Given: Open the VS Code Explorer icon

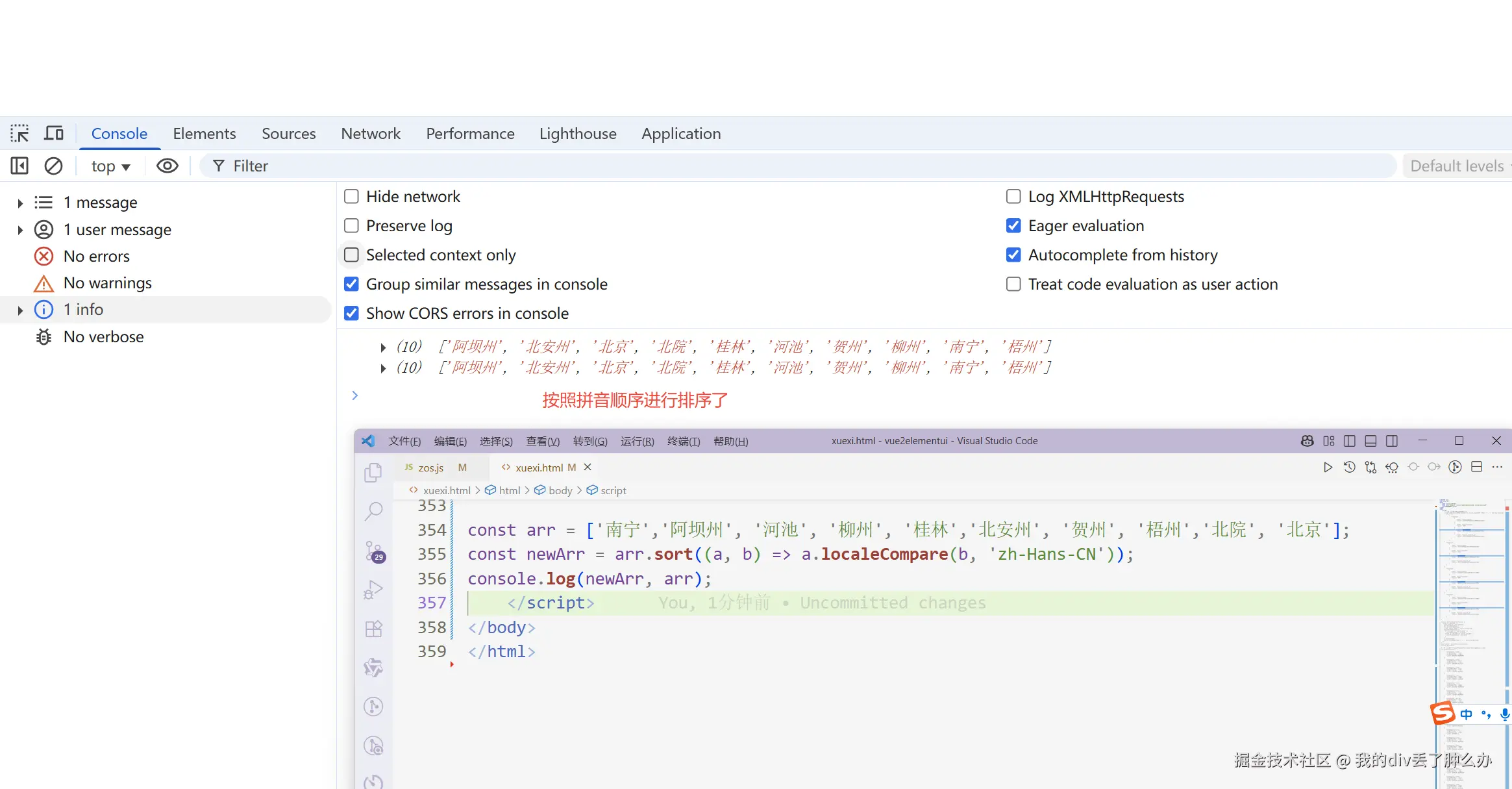Looking at the screenshot, I should pyautogui.click(x=373, y=473).
